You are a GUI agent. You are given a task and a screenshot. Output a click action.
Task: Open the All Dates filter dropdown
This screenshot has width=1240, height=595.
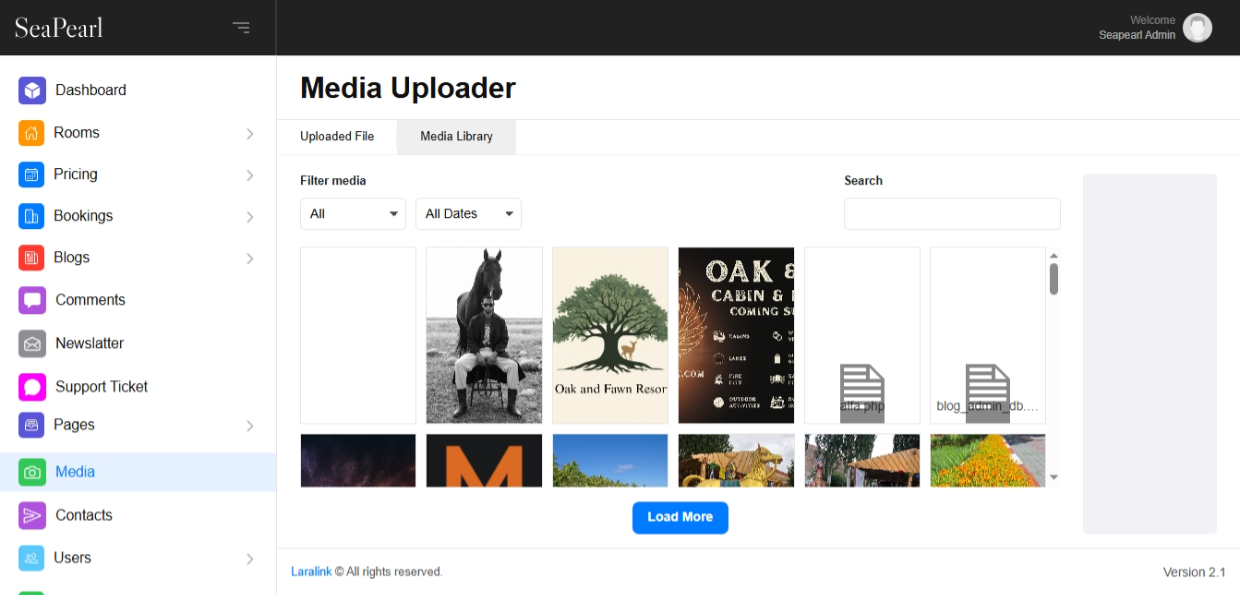tap(468, 214)
